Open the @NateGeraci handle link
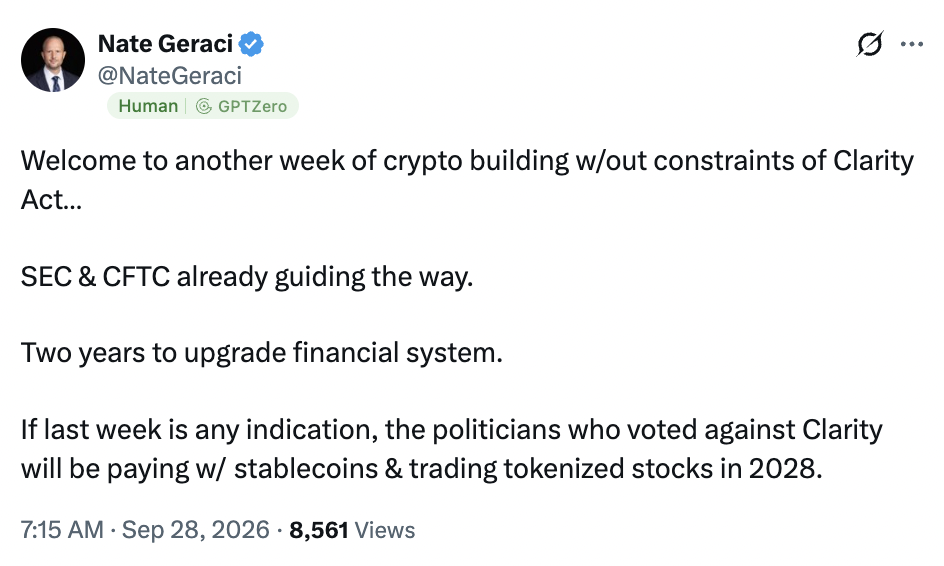944x566 pixels. tap(170, 76)
